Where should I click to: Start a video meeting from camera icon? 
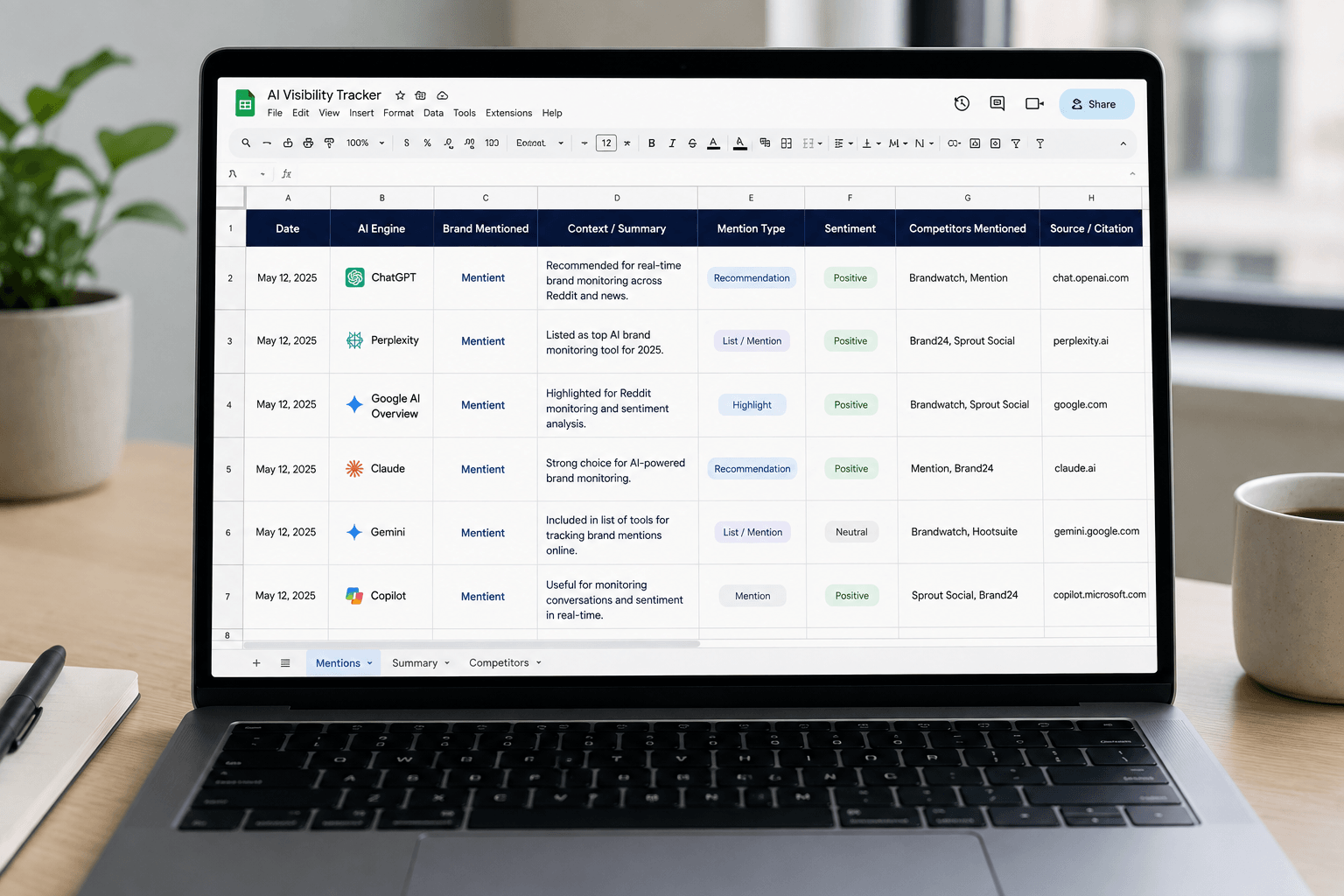point(1034,103)
